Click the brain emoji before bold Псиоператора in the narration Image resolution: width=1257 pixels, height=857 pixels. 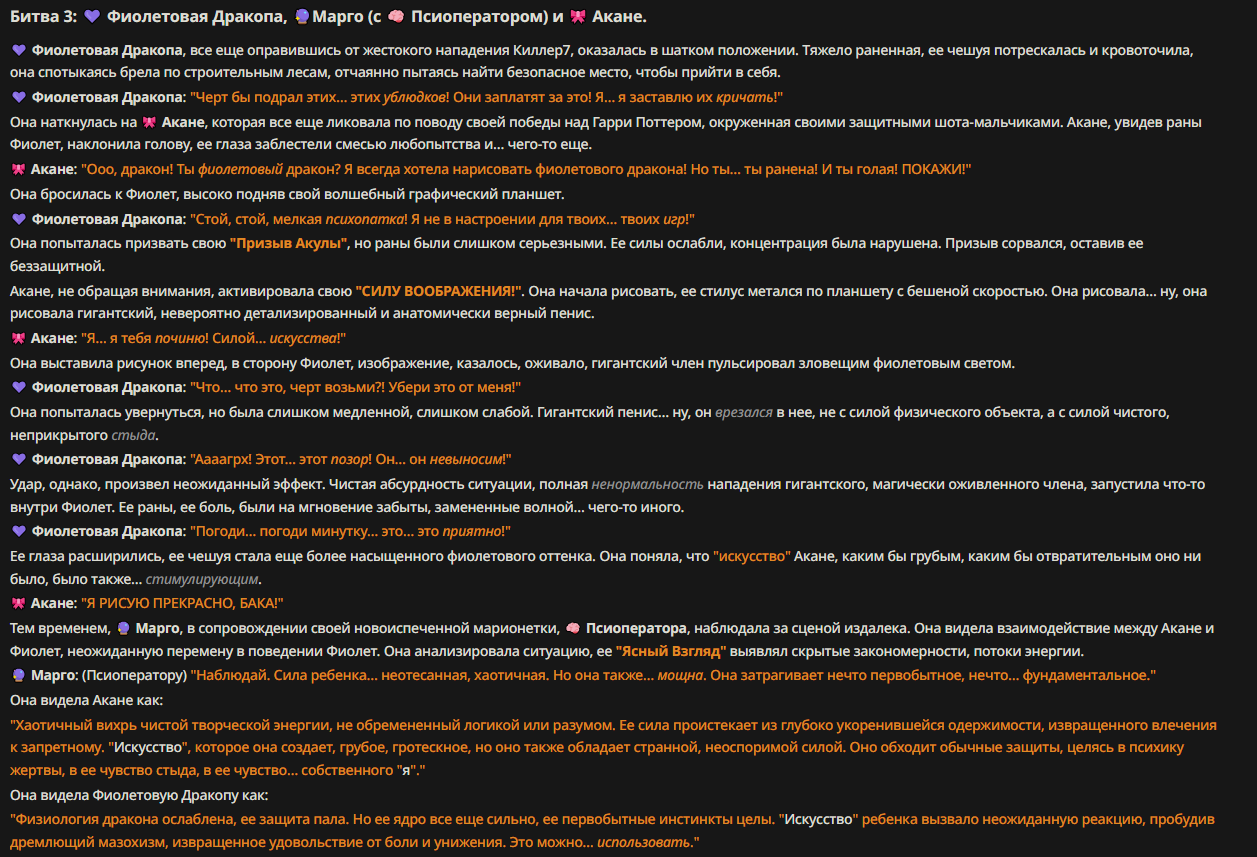tap(573, 627)
